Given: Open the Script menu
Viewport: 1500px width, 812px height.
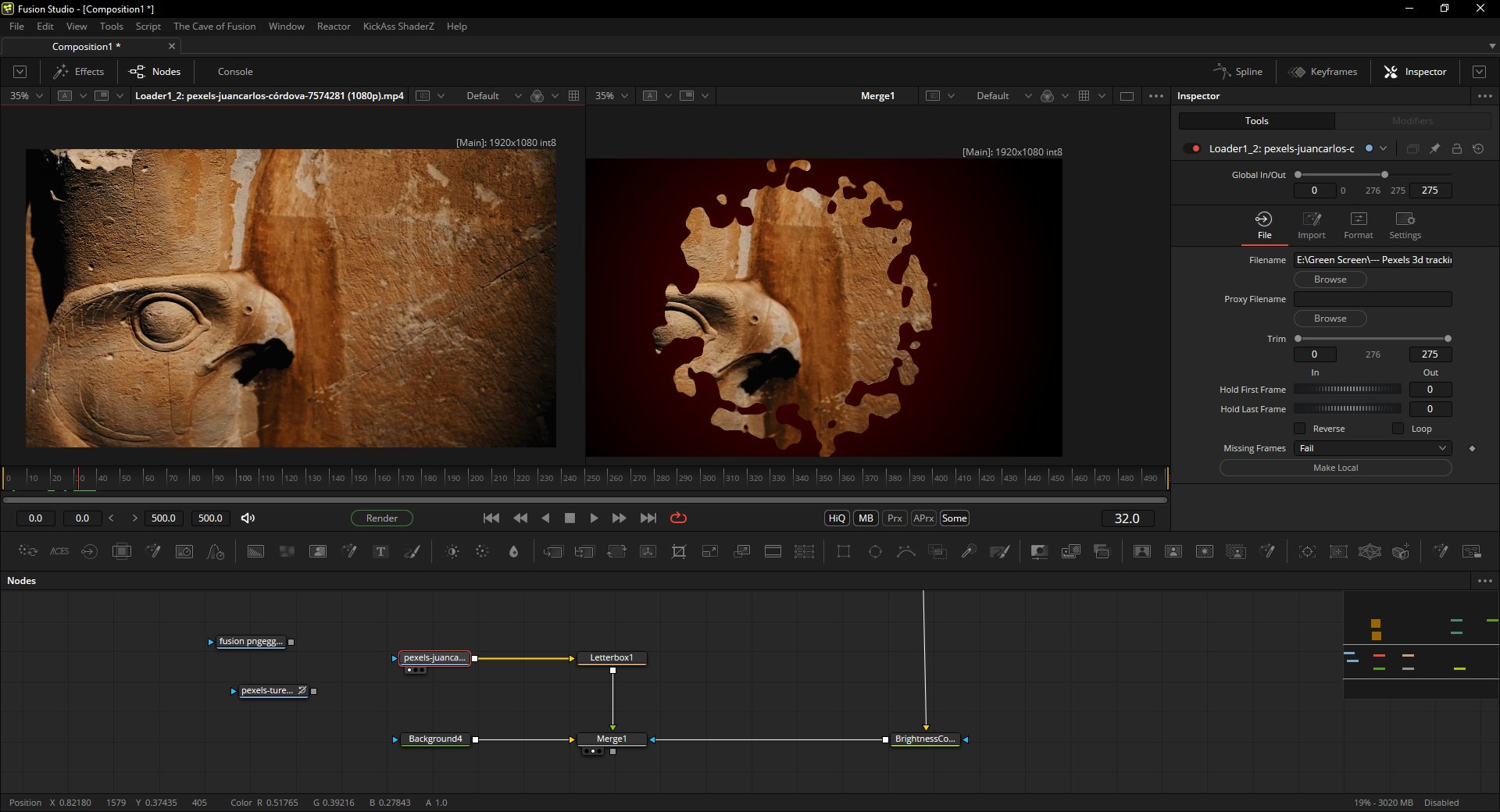Looking at the screenshot, I should (x=148, y=27).
